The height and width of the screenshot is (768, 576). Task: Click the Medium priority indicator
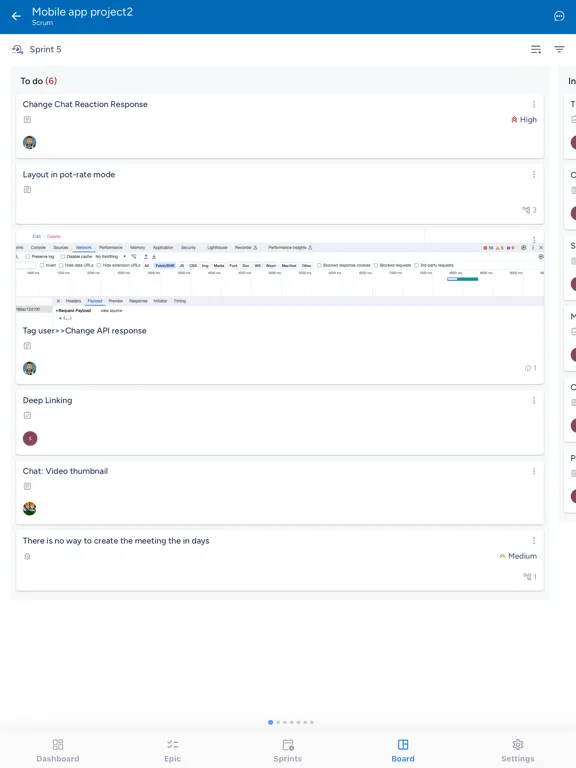518,556
